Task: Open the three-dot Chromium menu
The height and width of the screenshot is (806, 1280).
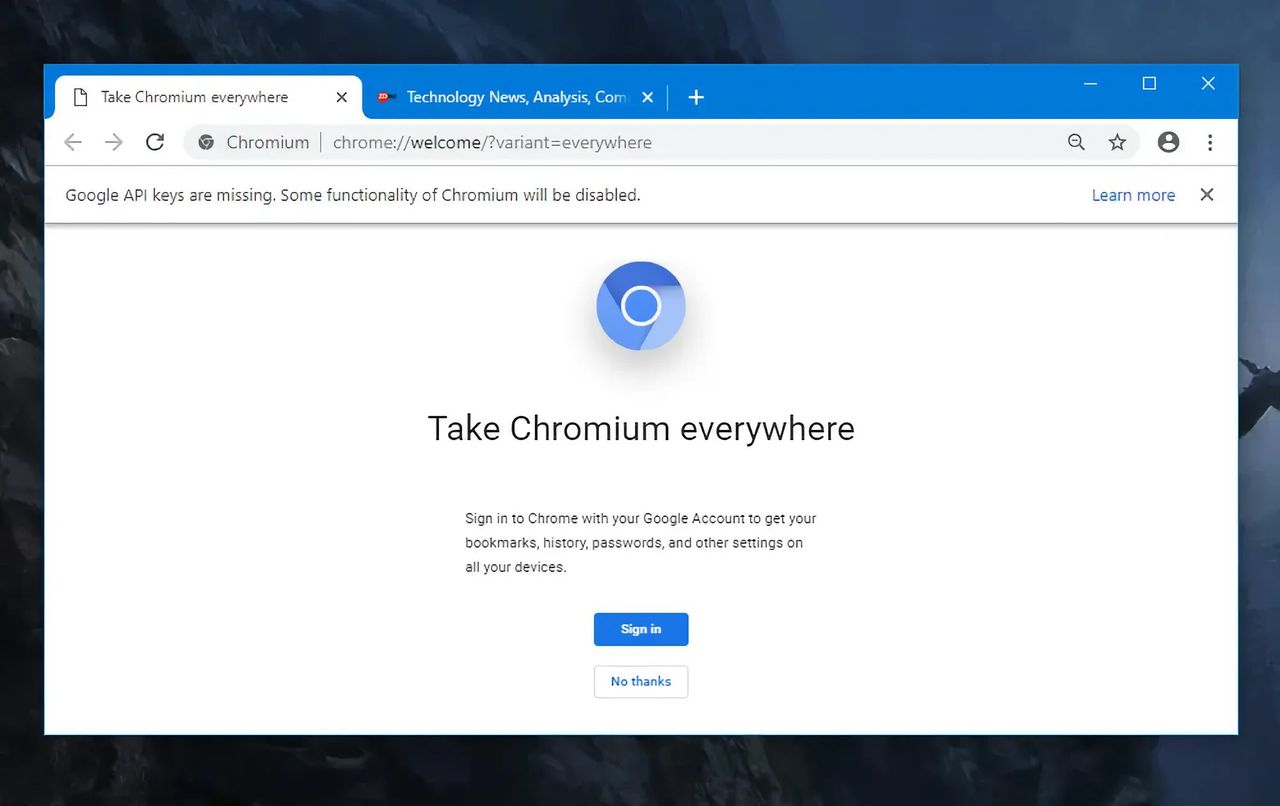Action: click(x=1210, y=142)
